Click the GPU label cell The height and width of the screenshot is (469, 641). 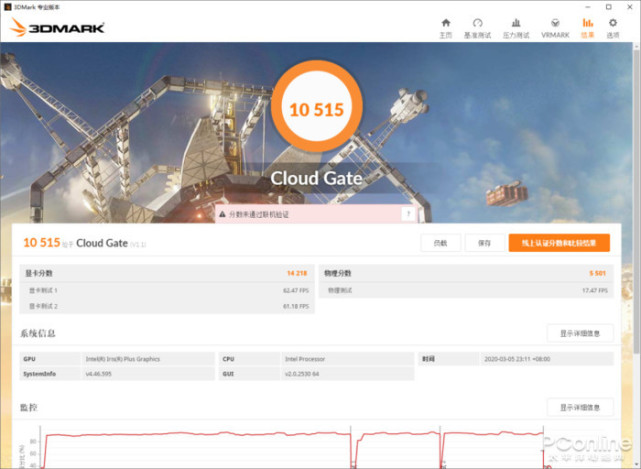pos(50,359)
